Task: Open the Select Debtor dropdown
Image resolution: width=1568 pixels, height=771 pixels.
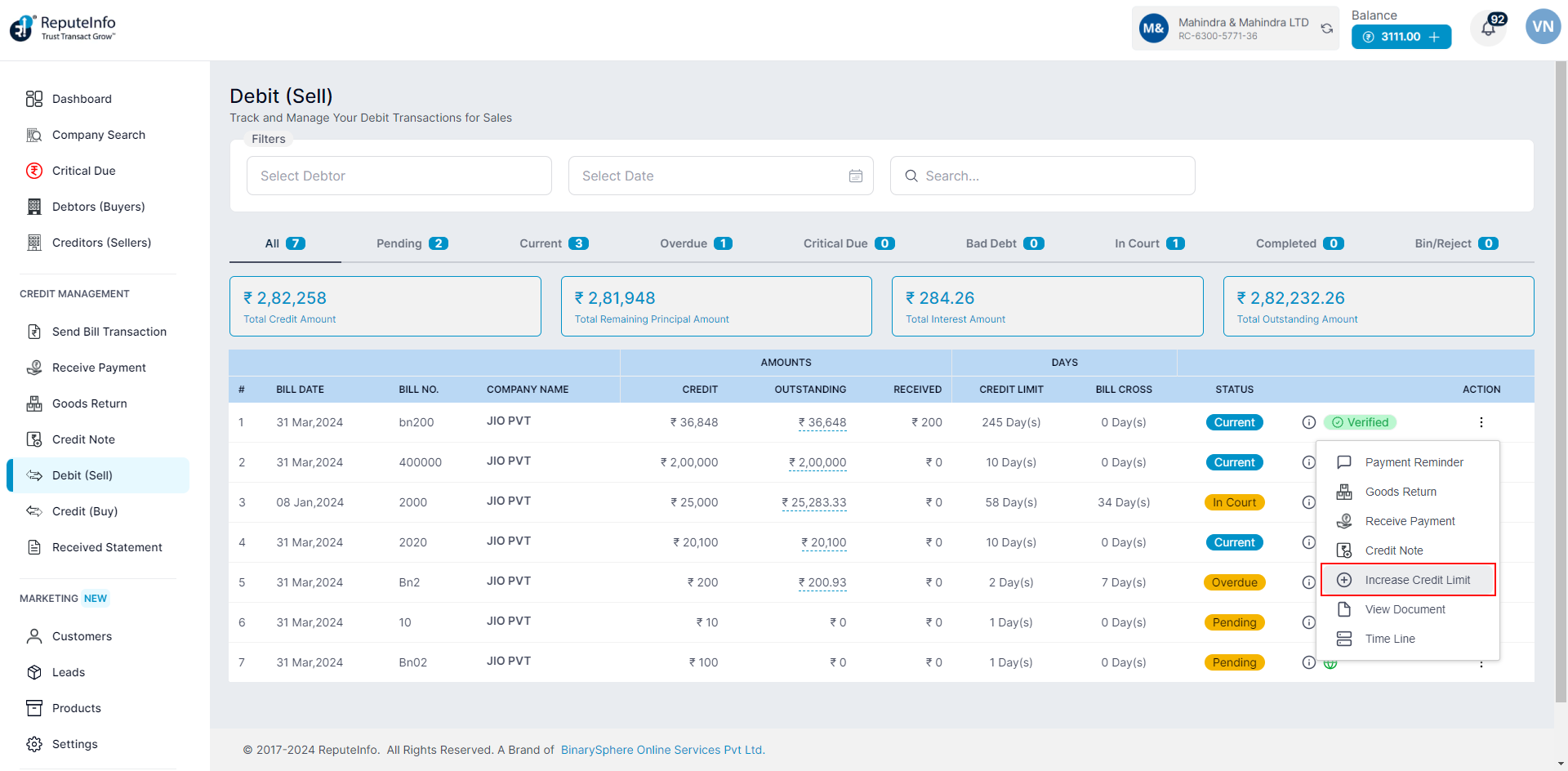Action: (x=399, y=176)
